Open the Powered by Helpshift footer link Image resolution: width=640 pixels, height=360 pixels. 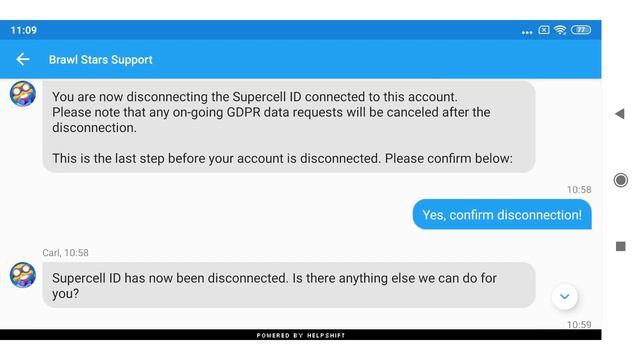point(301,336)
